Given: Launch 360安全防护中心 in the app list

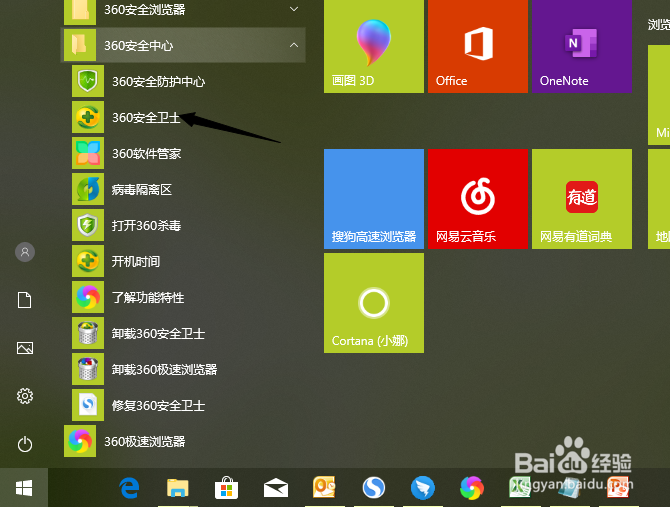Looking at the screenshot, I should pos(184,81).
